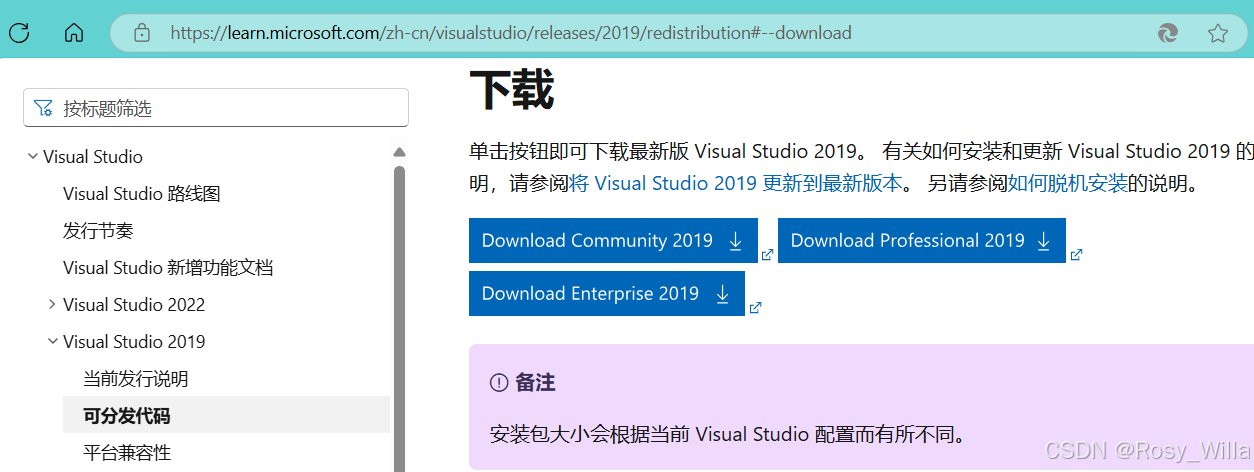Click the sidebar scrollbar thumb

pos(400,318)
